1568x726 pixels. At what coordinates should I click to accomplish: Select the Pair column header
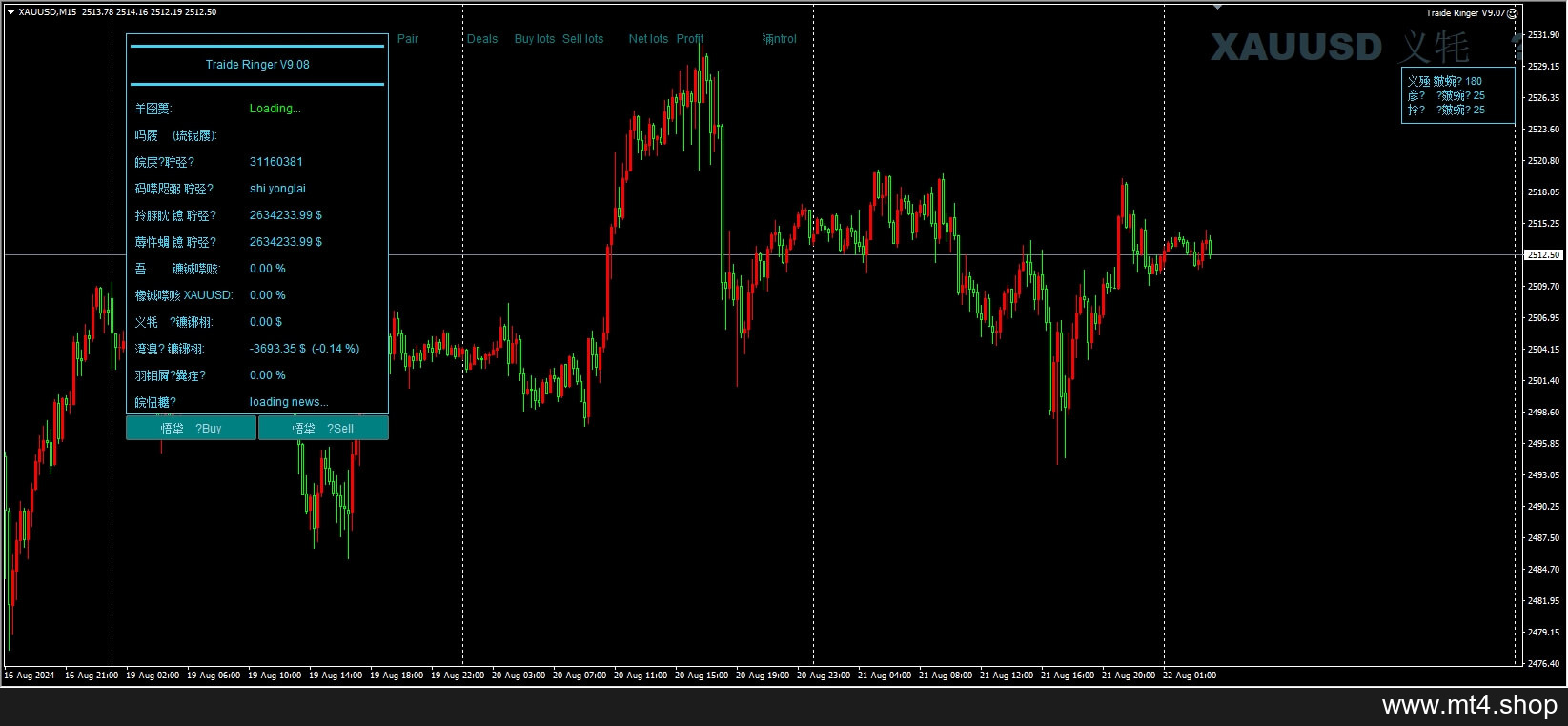(408, 39)
